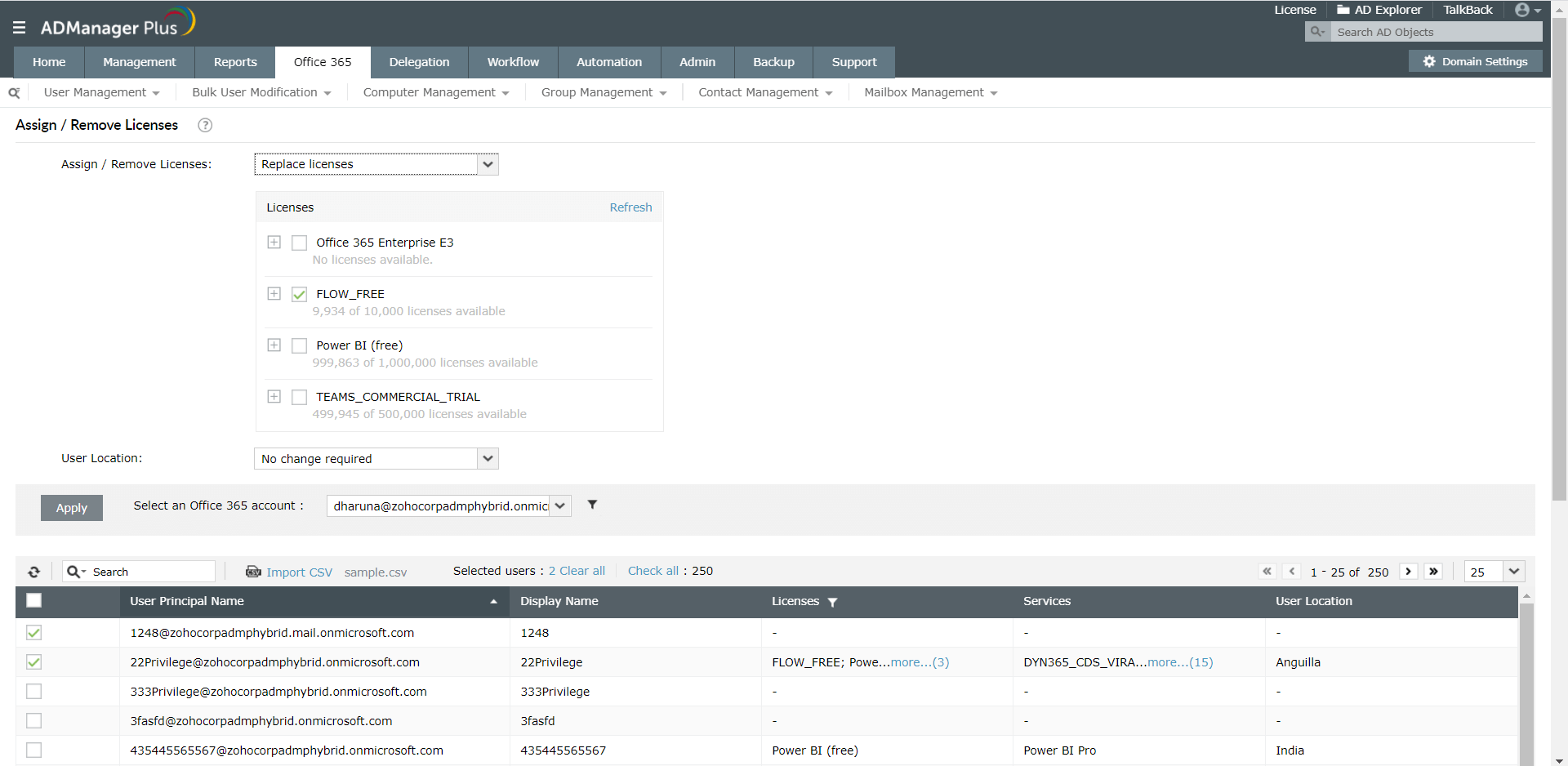Uncheck the 22Privilege user row checkbox
Image resolution: width=1568 pixels, height=766 pixels.
[x=33, y=662]
